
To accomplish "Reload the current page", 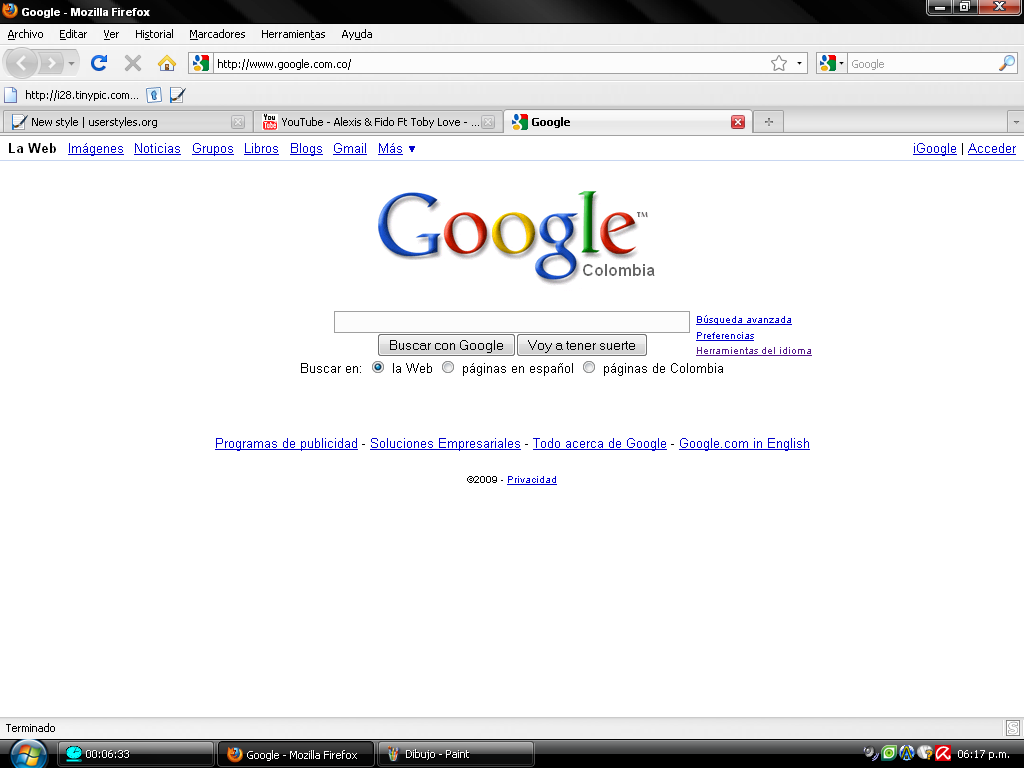I will [x=99, y=63].
